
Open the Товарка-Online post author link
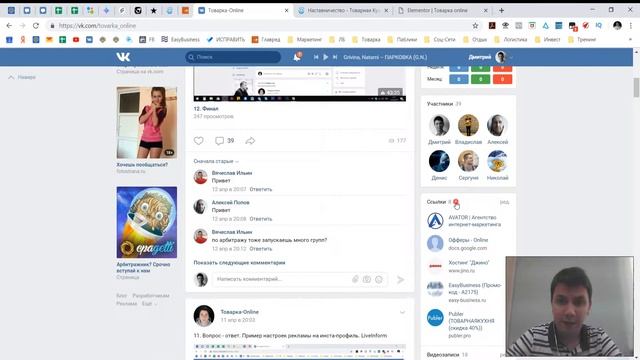(x=240, y=312)
